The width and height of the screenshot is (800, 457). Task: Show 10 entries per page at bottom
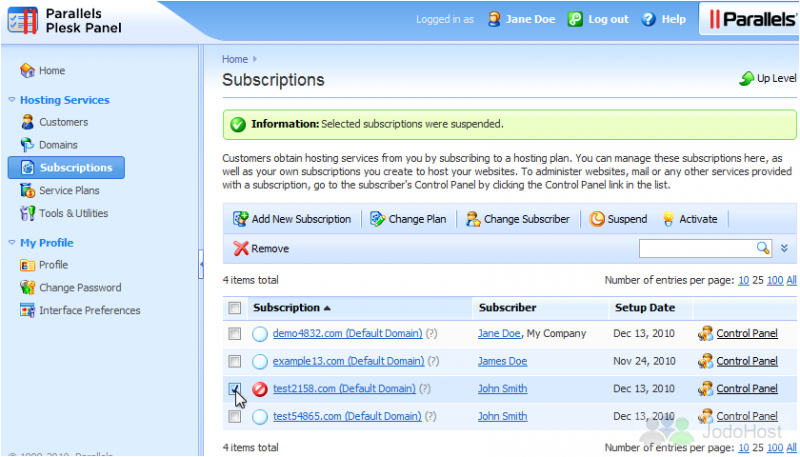pyautogui.click(x=744, y=447)
